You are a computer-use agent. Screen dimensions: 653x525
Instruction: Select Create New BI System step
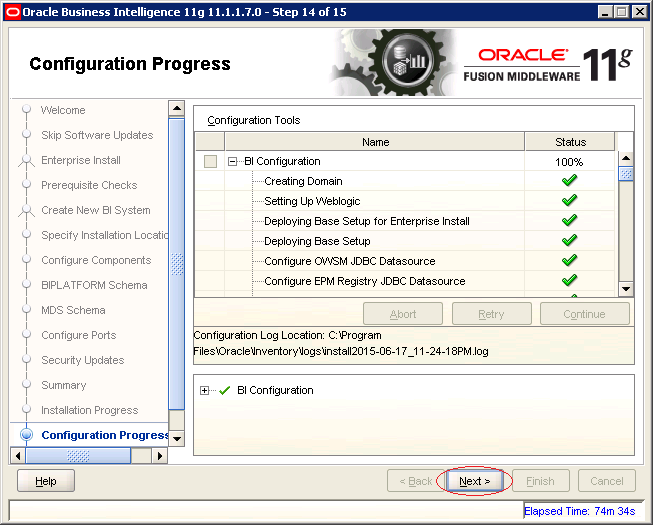pyautogui.click(x=96, y=210)
